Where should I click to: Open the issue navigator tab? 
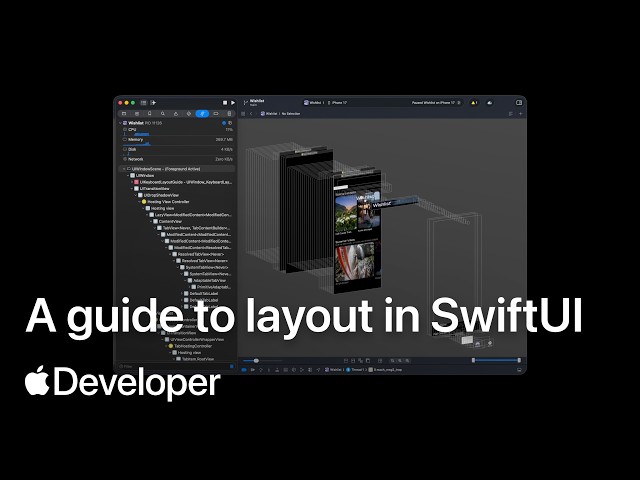point(176,113)
